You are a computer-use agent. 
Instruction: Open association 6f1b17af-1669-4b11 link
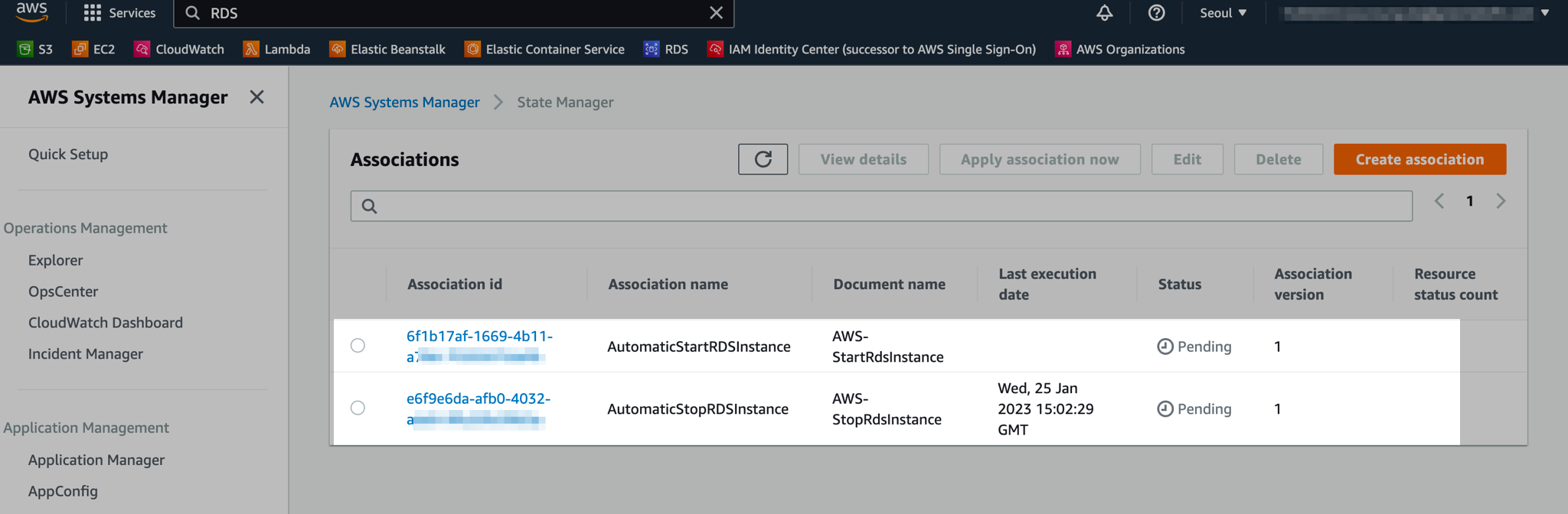pyautogui.click(x=479, y=337)
